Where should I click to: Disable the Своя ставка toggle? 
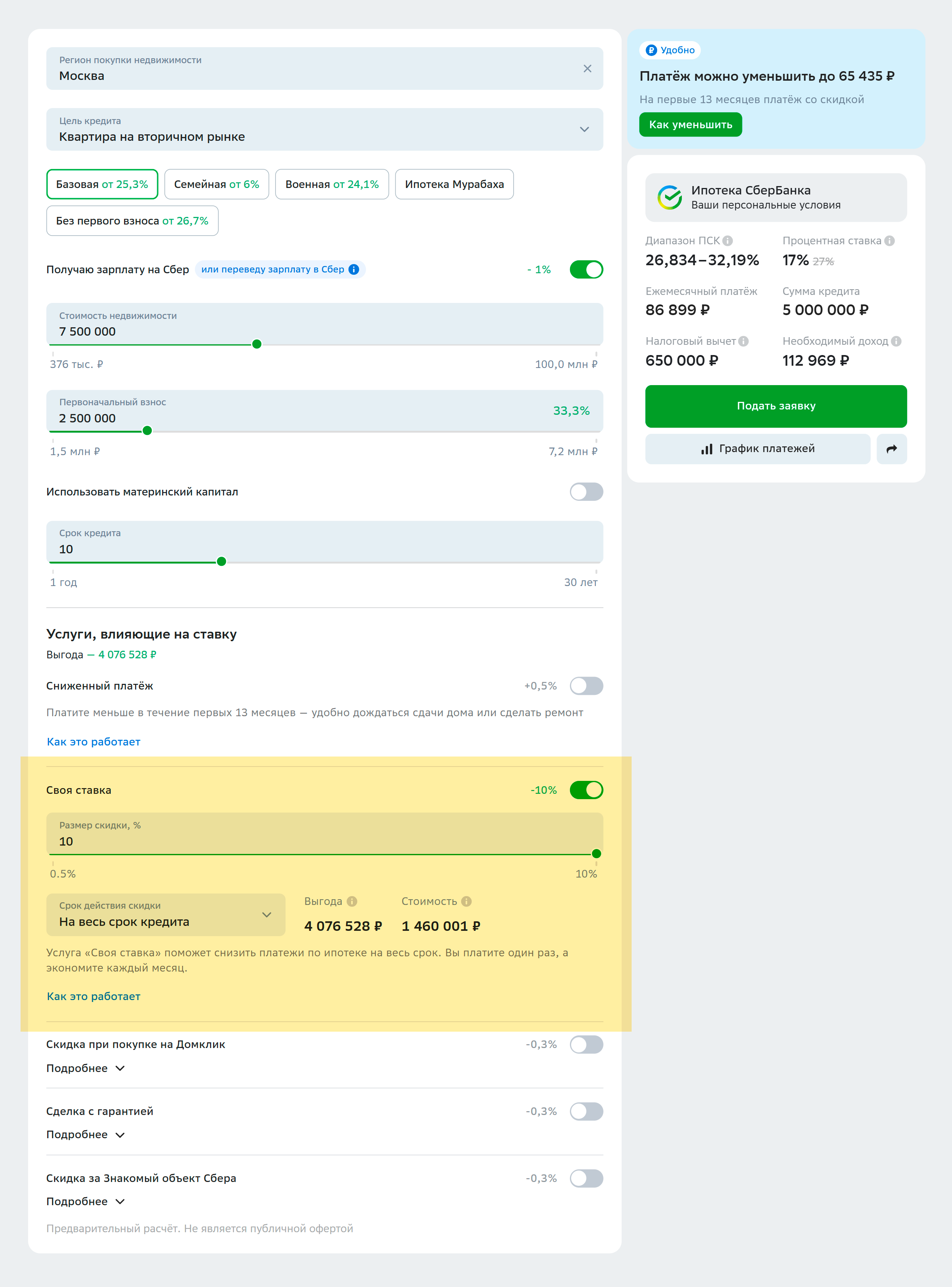(586, 790)
